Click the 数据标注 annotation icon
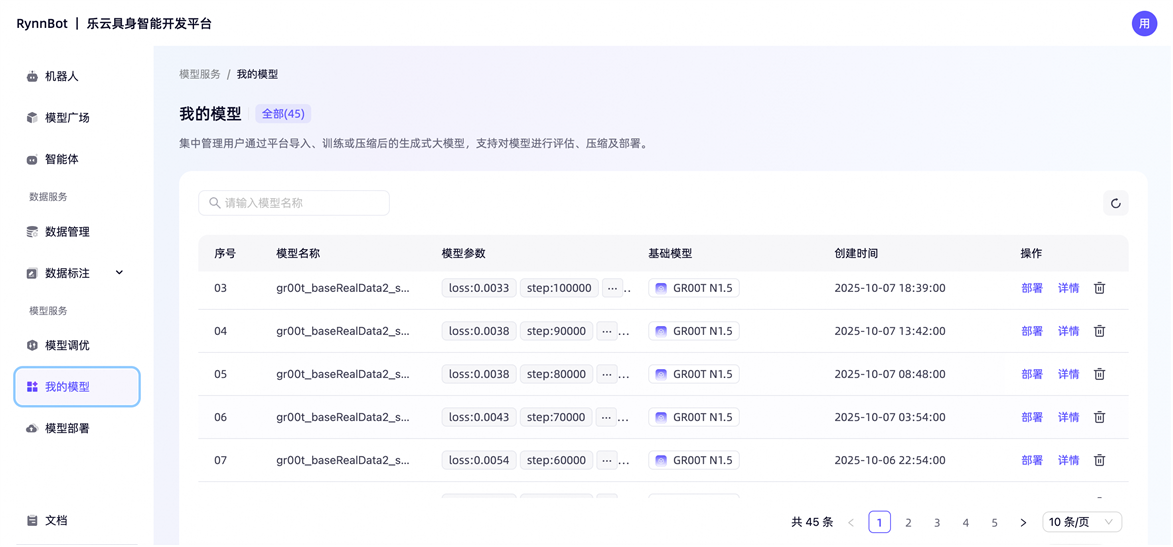1173x547 pixels. pyautogui.click(x=32, y=273)
